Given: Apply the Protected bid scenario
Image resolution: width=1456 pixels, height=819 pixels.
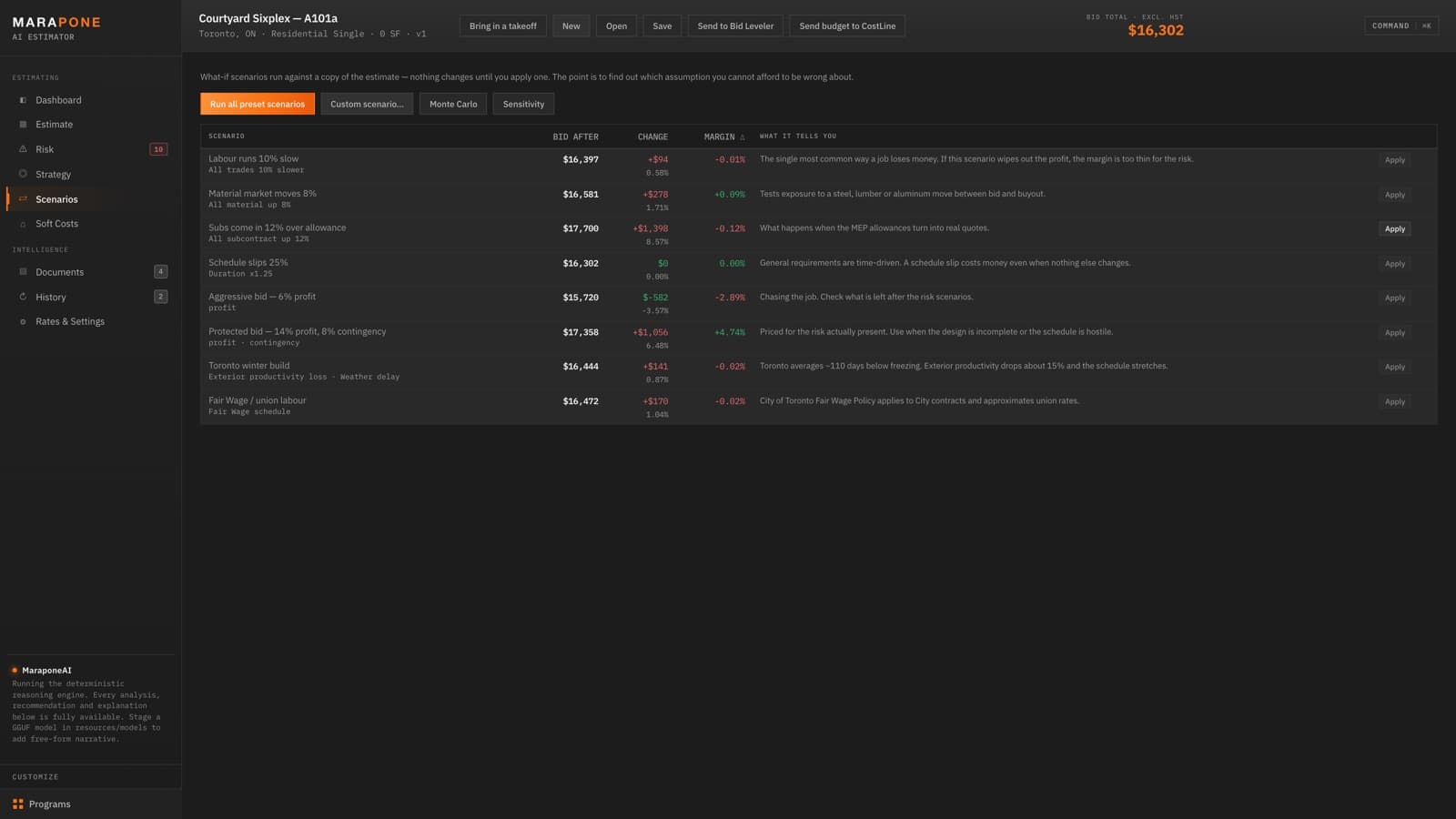Looking at the screenshot, I should (1395, 333).
